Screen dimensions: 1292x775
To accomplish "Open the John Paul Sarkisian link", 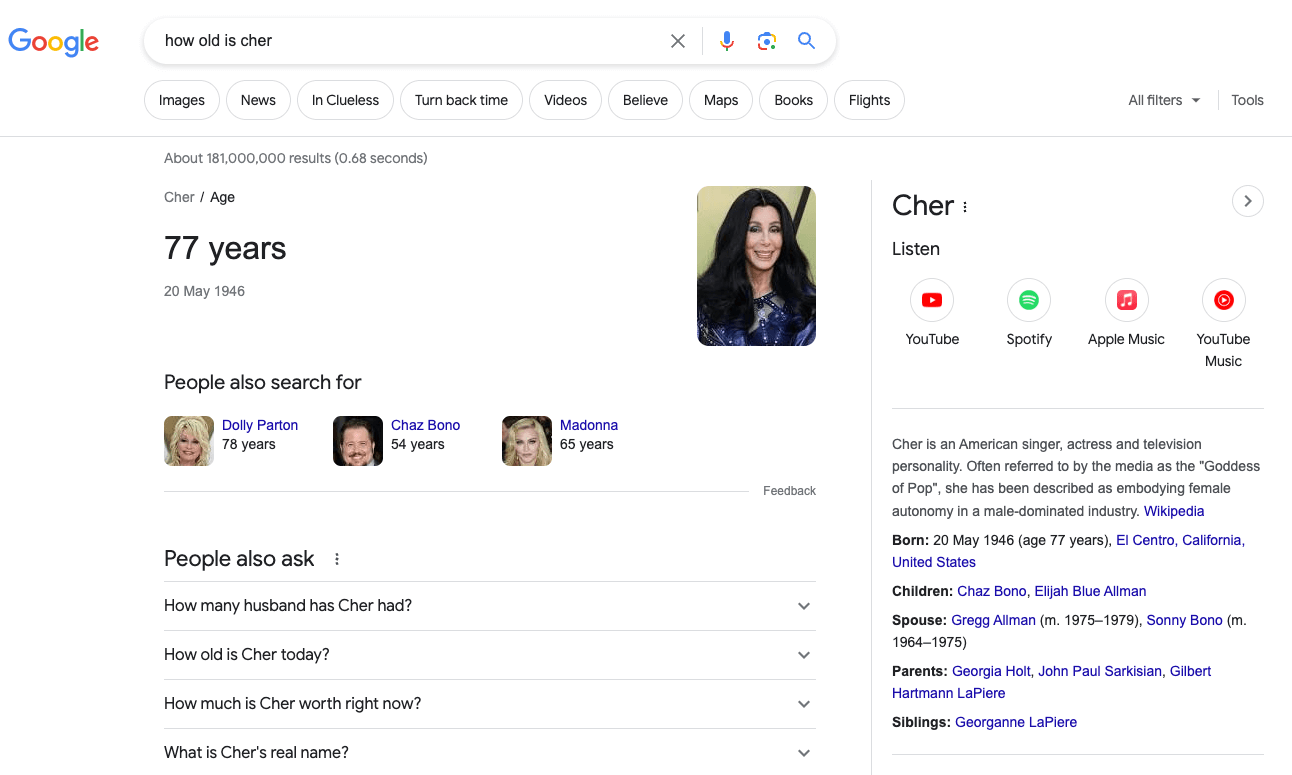I will pos(1100,671).
